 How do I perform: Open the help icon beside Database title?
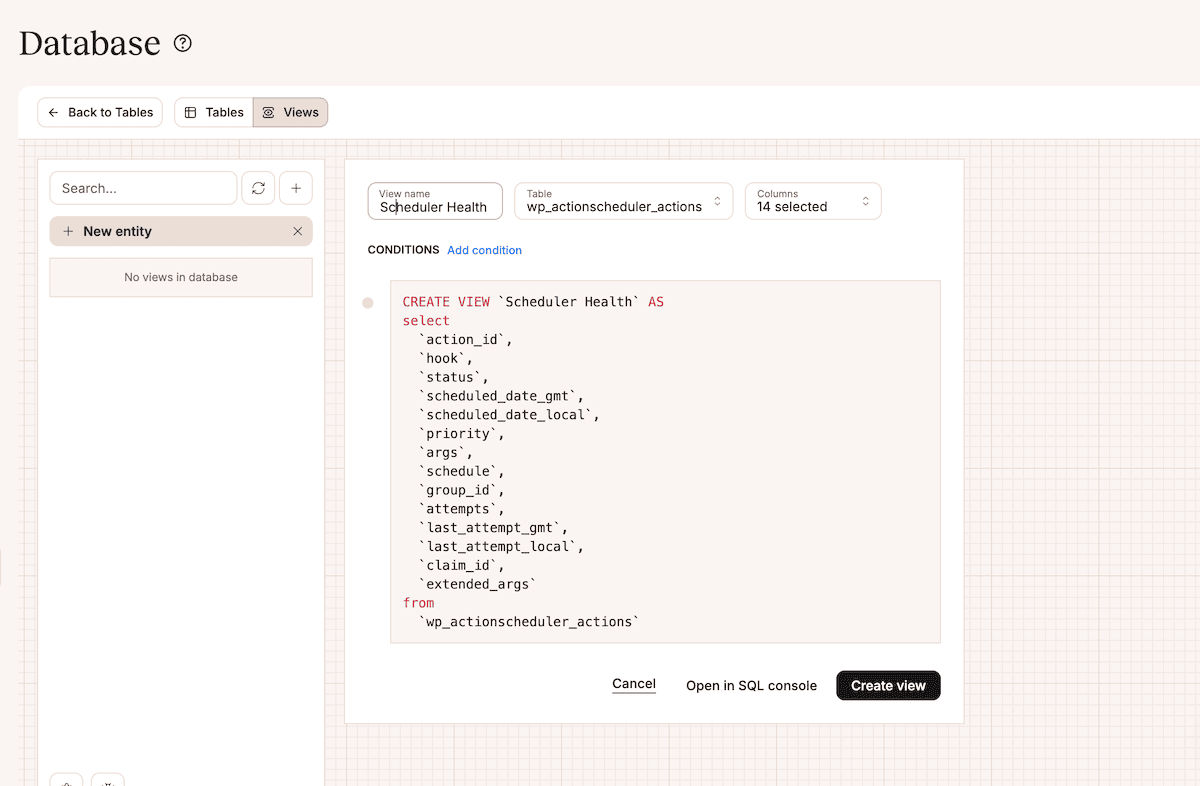pos(181,43)
